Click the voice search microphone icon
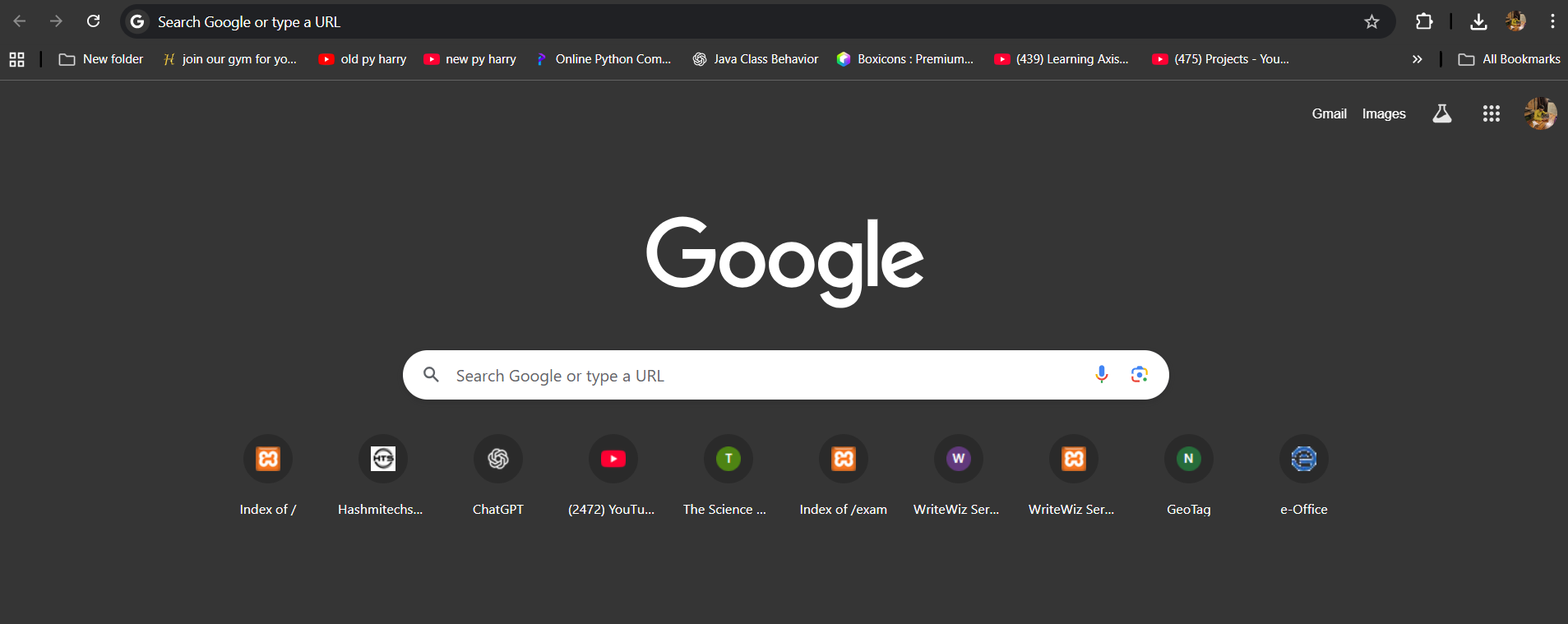 (x=1101, y=375)
